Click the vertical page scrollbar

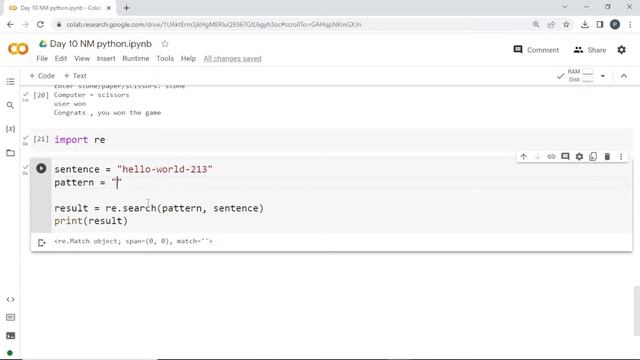(x=637, y=310)
